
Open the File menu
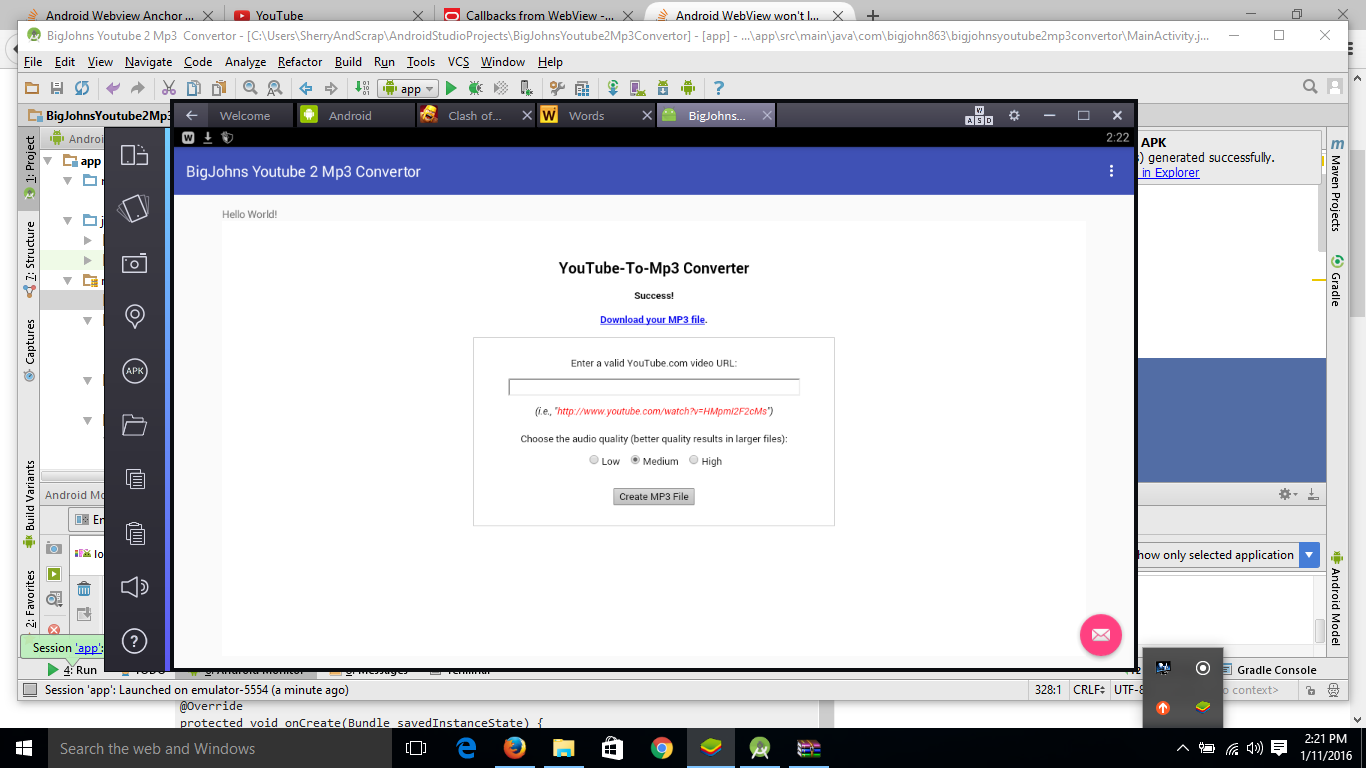(x=33, y=62)
